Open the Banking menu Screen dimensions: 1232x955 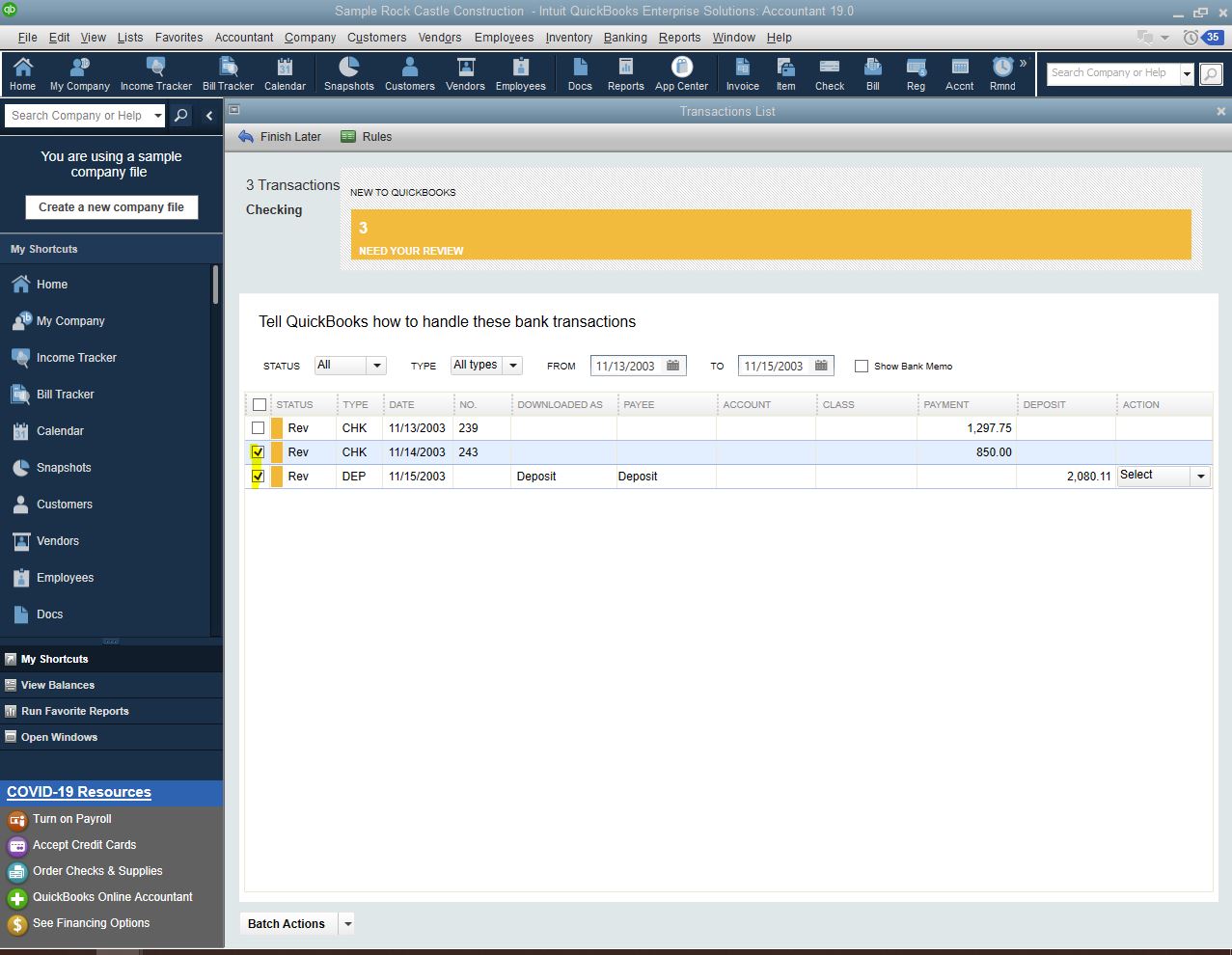625,38
